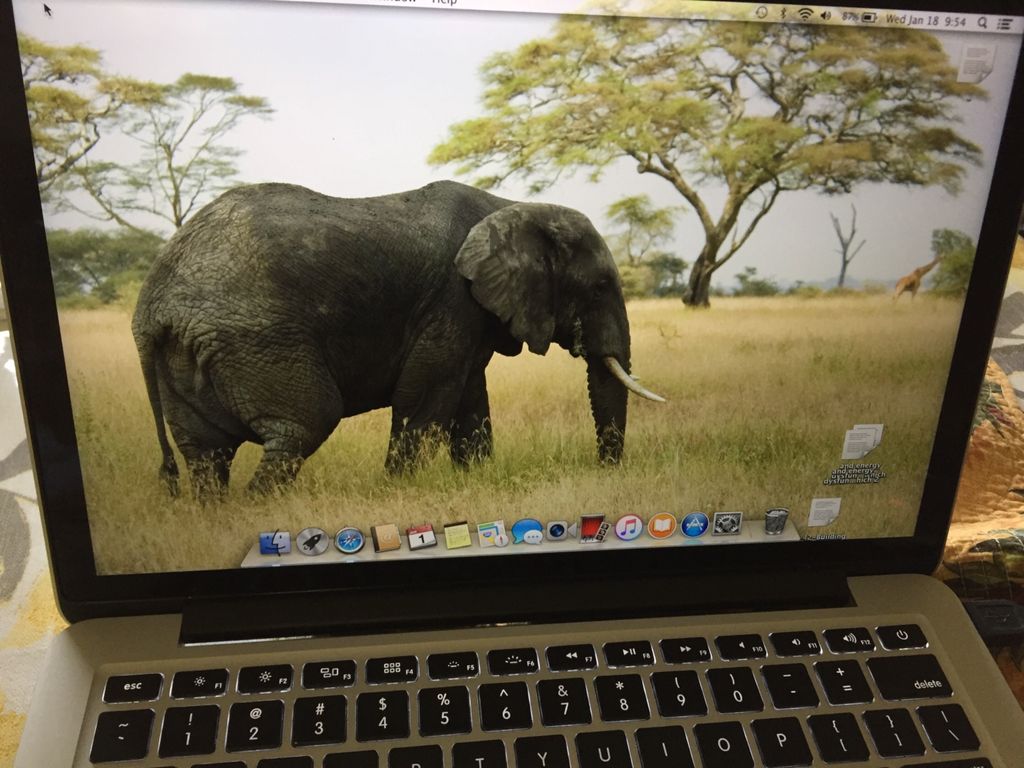This screenshot has height=768, width=1024.
Task: Open Spotlight search magnifying glass
Action: point(982,23)
